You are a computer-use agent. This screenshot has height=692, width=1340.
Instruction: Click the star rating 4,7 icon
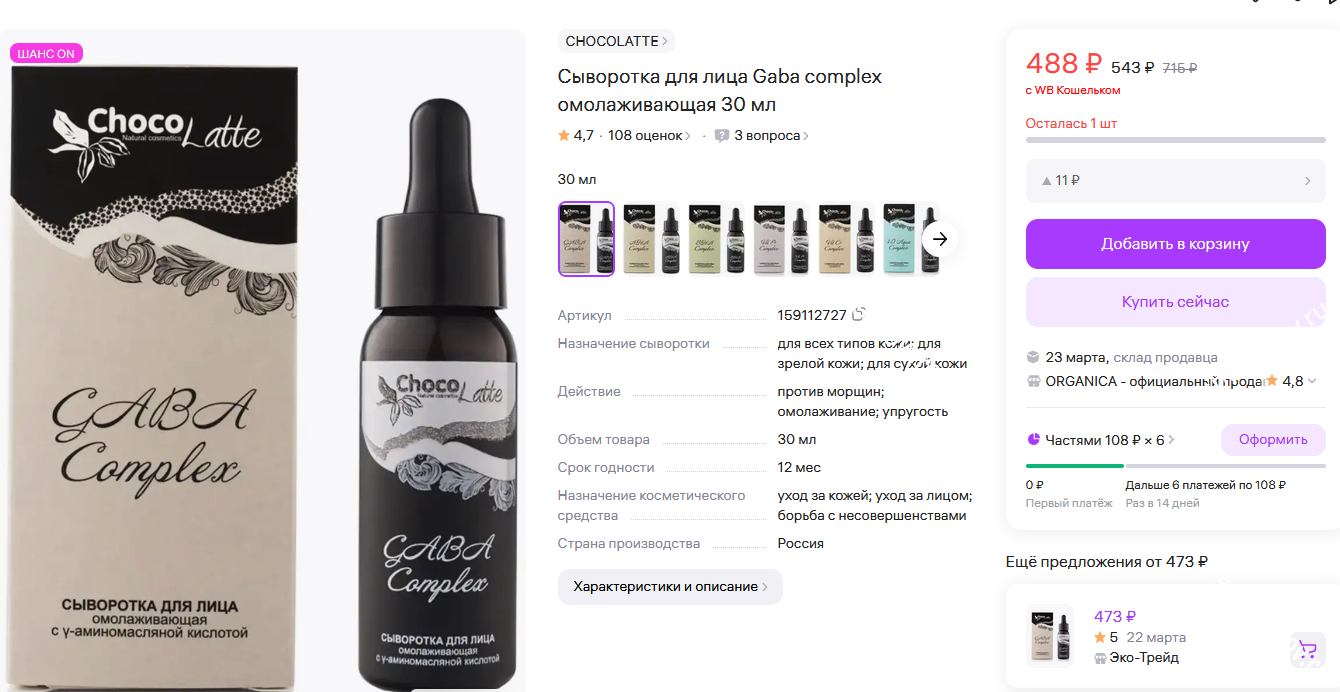click(564, 135)
